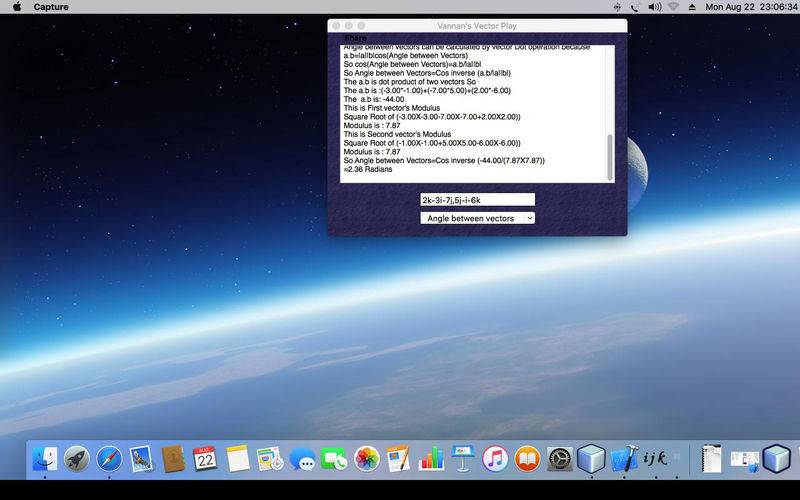800x500 pixels.
Task: Open Finder from the Dock
Action: 45,459
